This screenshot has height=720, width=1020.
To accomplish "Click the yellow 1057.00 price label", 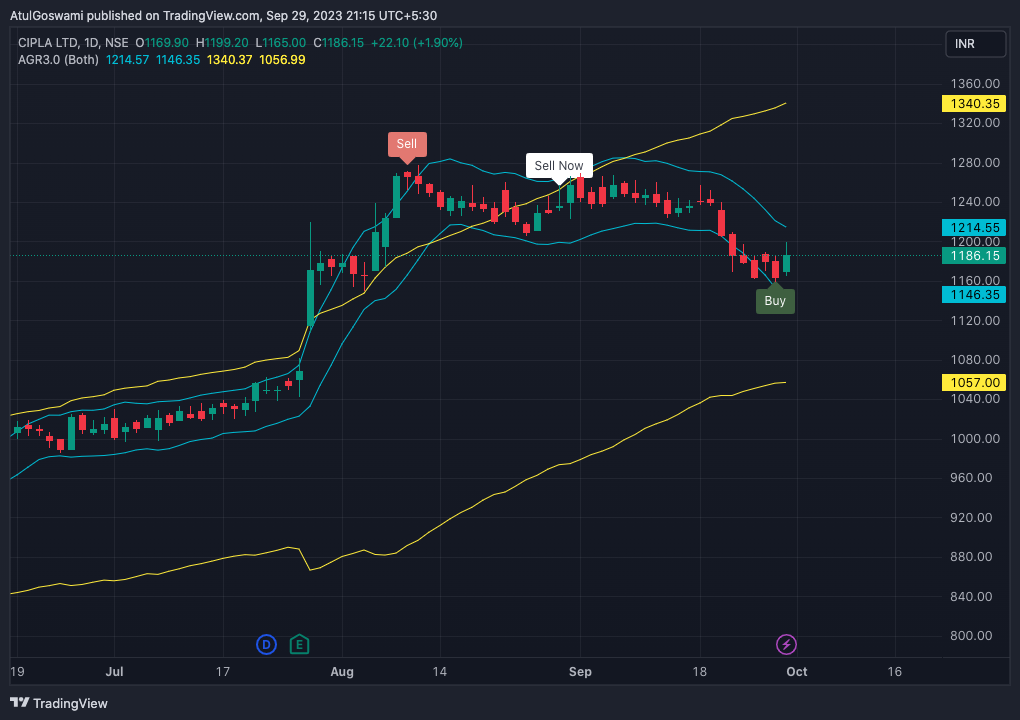I will pyautogui.click(x=974, y=382).
